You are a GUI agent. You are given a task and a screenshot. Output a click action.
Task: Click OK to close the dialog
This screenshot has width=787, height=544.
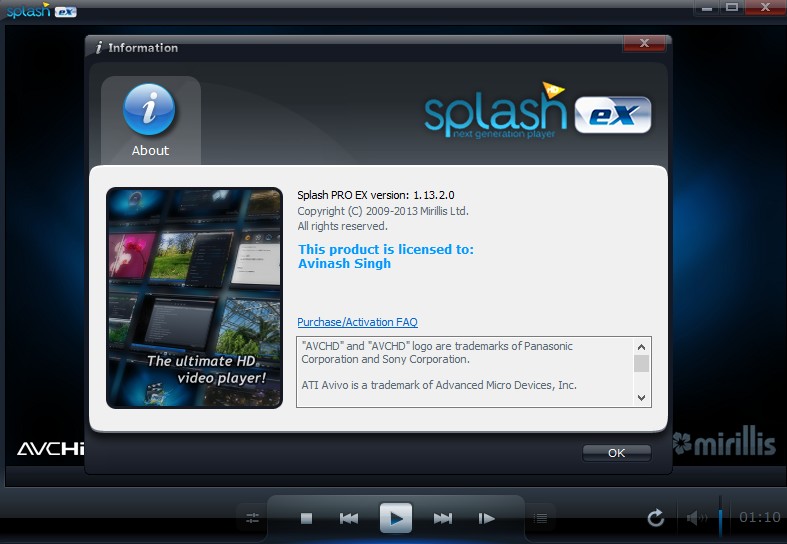click(616, 453)
